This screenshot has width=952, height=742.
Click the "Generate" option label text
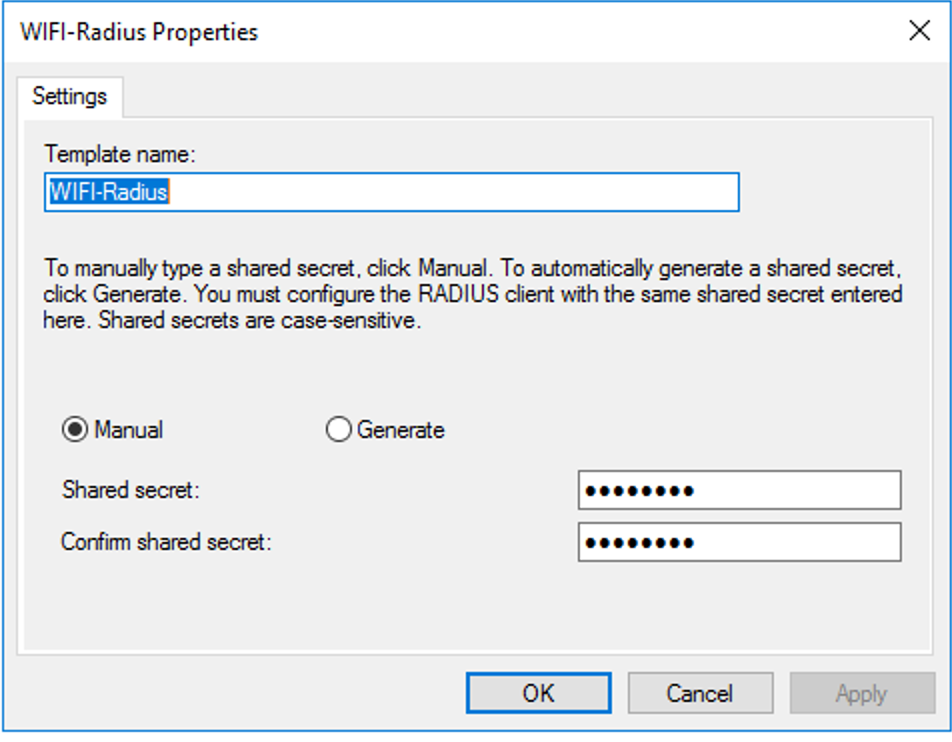(x=400, y=430)
